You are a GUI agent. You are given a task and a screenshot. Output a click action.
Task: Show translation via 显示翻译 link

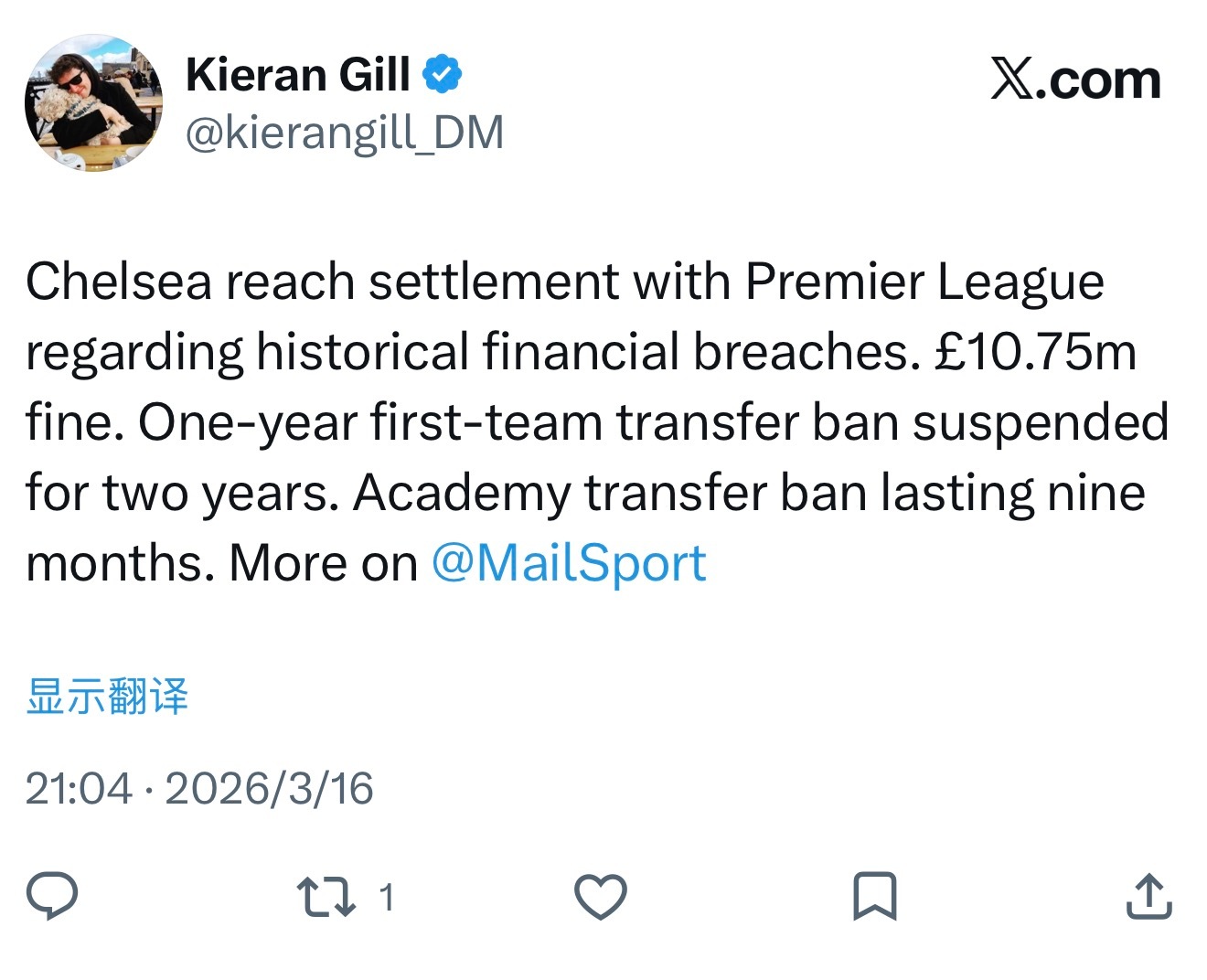pos(107,696)
